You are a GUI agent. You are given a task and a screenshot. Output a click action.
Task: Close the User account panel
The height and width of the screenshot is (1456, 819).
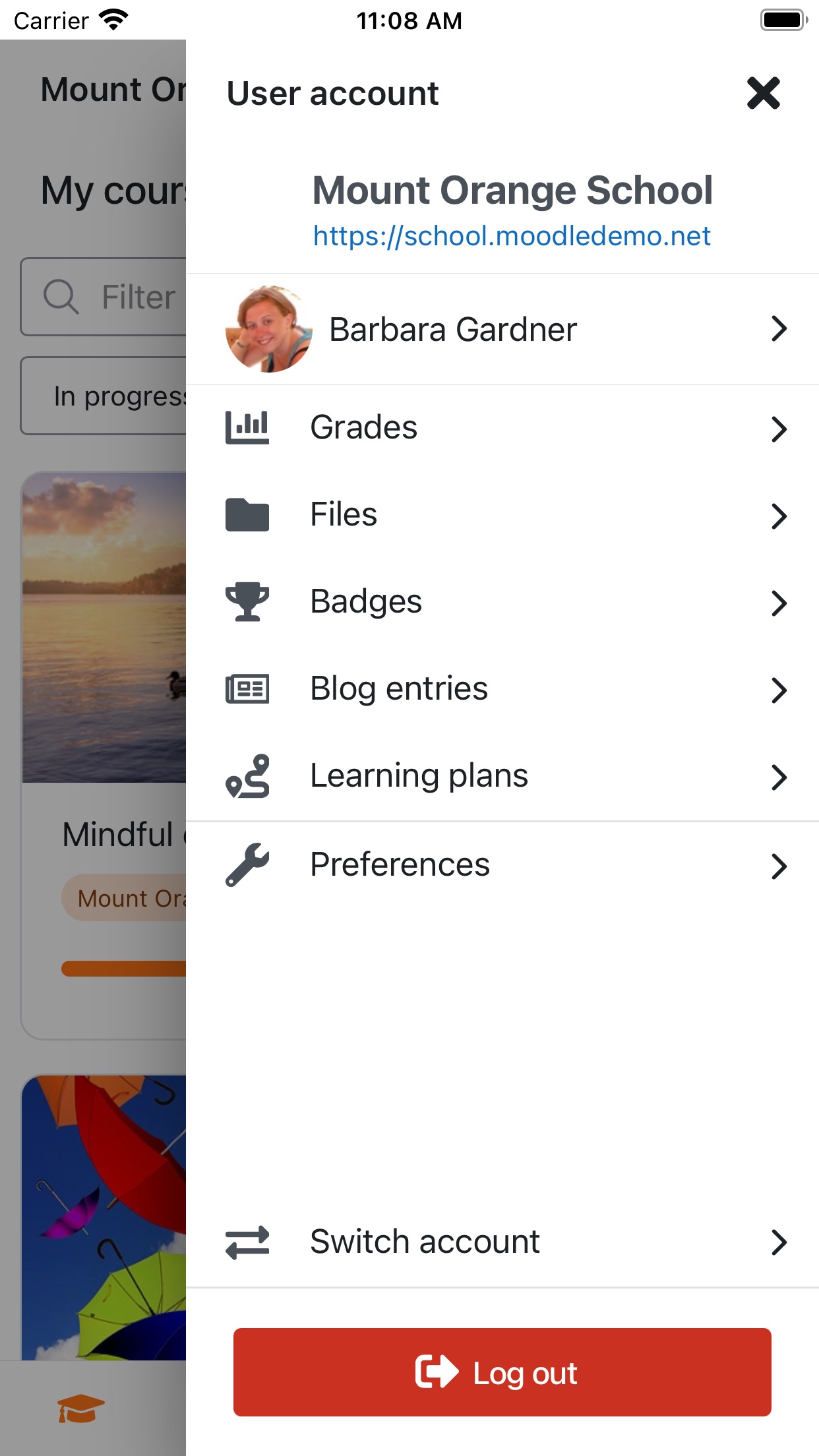point(763,93)
